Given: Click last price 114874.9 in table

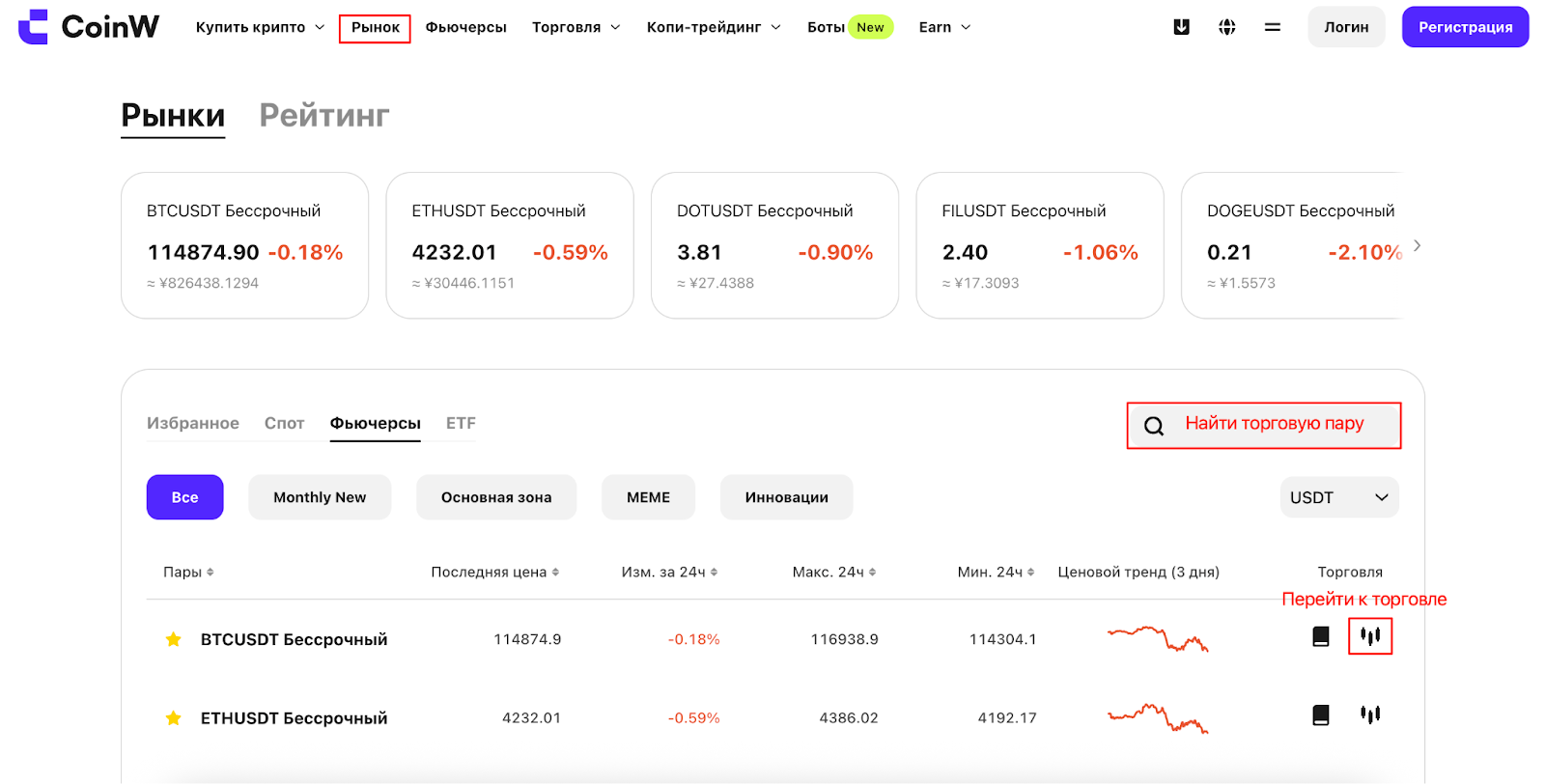Looking at the screenshot, I should tap(527, 639).
